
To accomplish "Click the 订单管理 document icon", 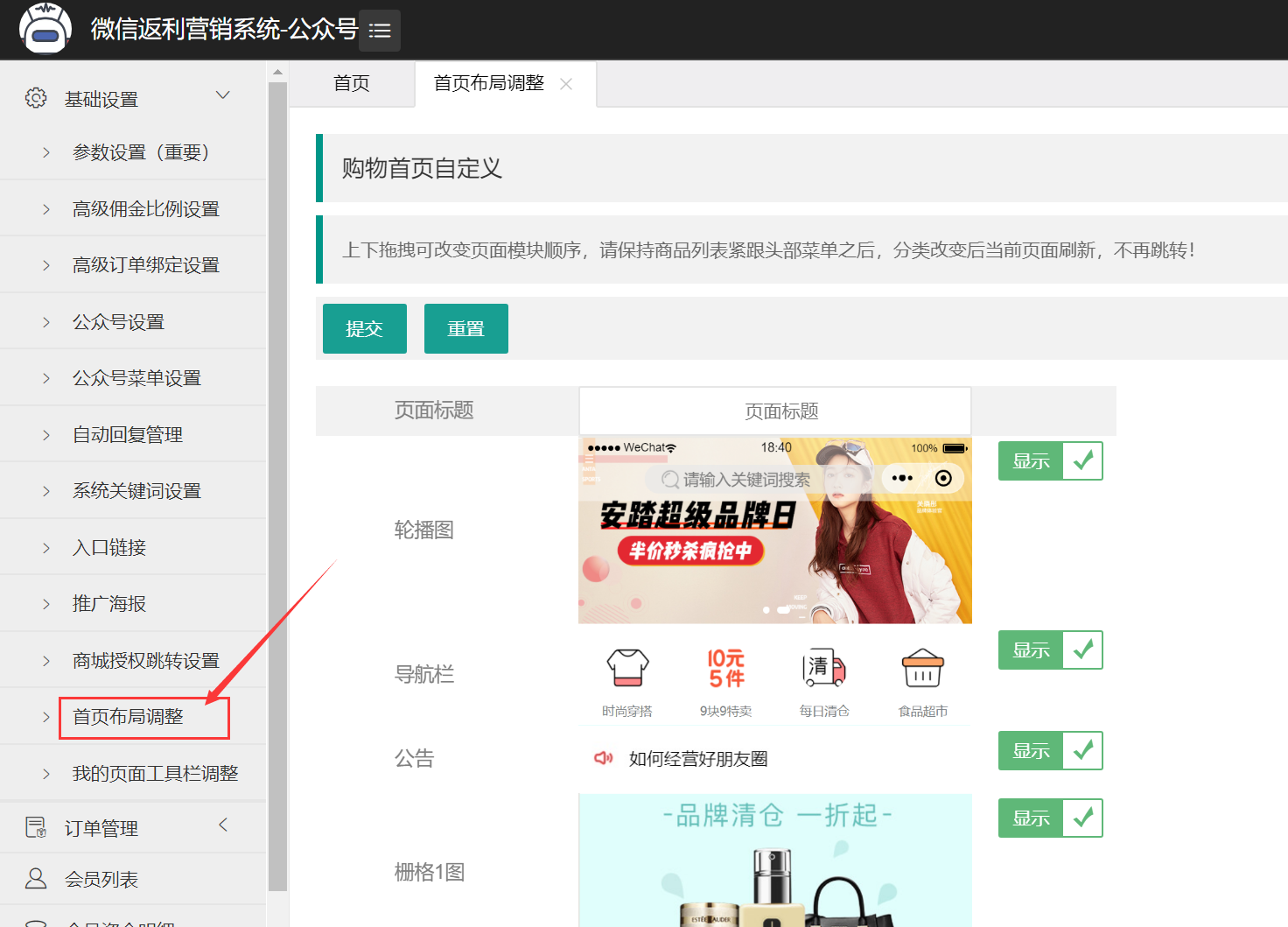I will 36,827.
